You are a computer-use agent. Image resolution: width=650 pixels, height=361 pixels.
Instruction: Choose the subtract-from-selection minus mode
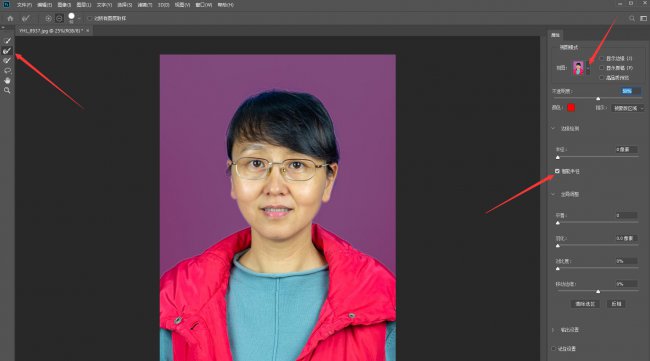point(59,18)
